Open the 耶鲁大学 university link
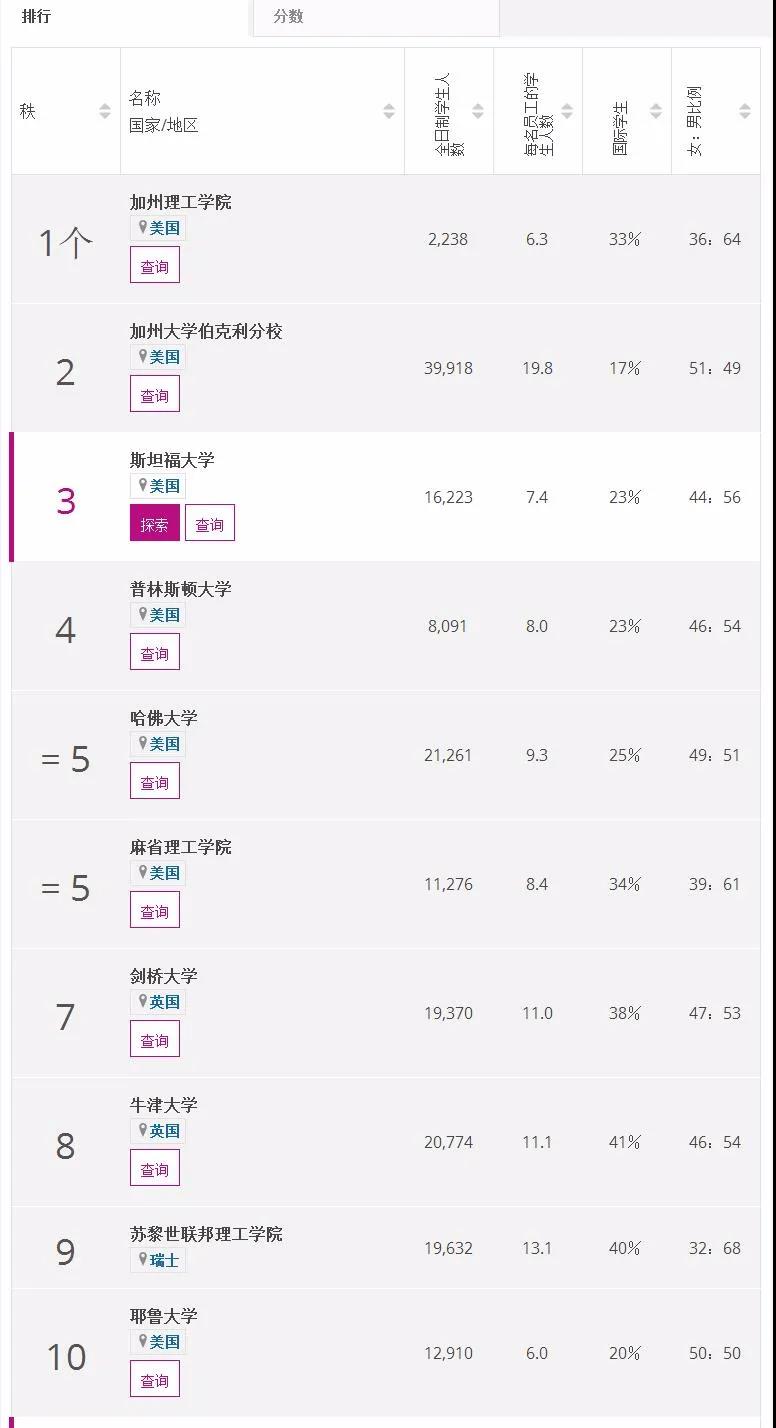This screenshot has height=1428, width=776. [x=164, y=1316]
